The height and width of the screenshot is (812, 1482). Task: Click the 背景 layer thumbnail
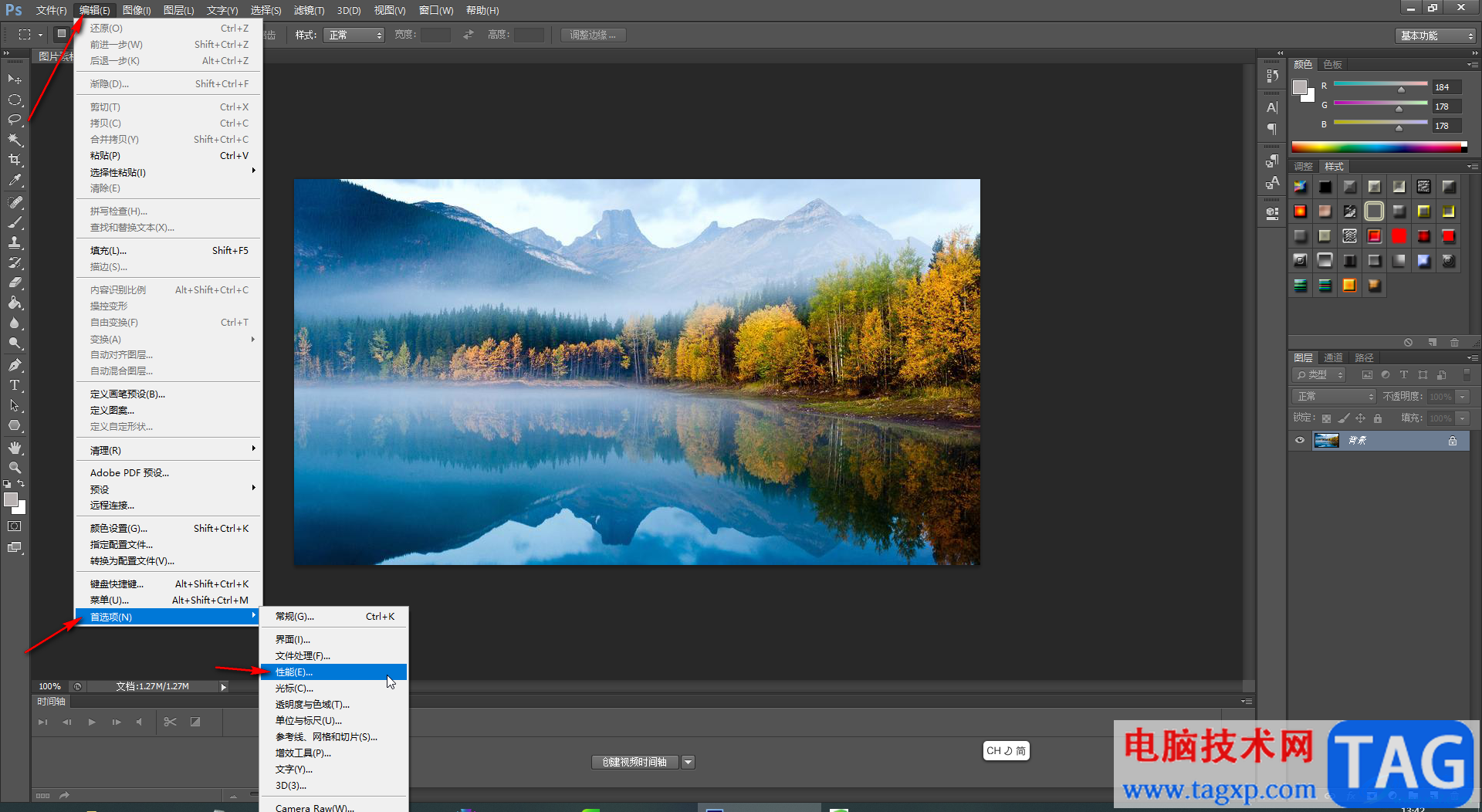click(x=1326, y=441)
